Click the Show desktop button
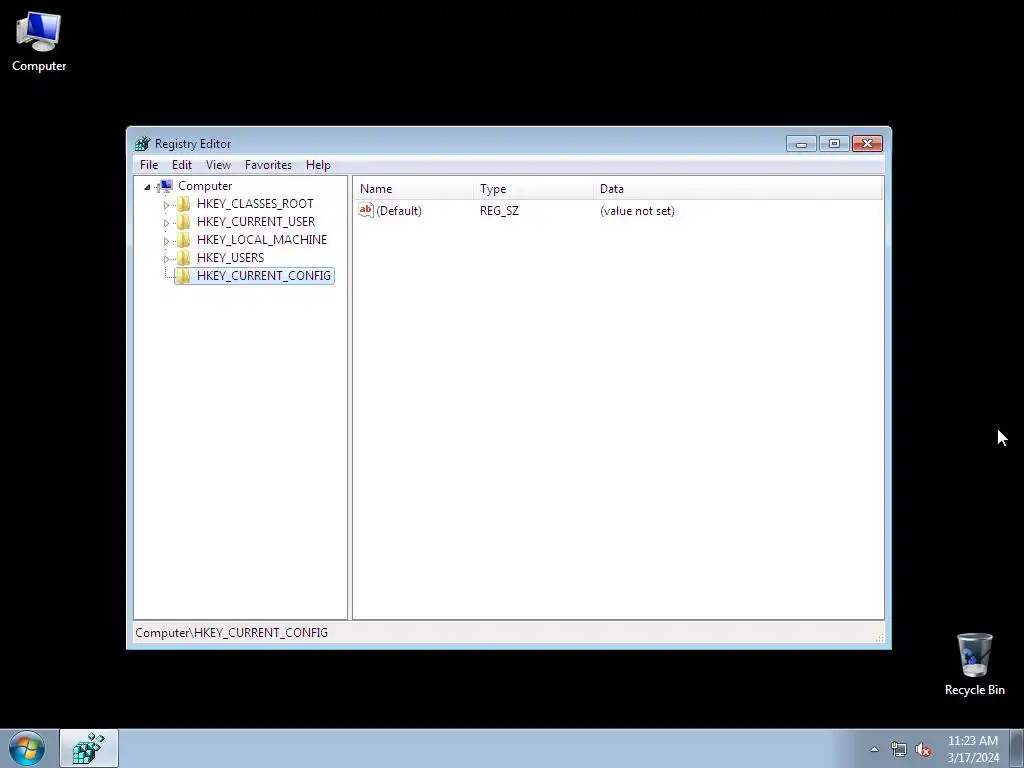Image resolution: width=1024 pixels, height=768 pixels. click(x=1017, y=748)
